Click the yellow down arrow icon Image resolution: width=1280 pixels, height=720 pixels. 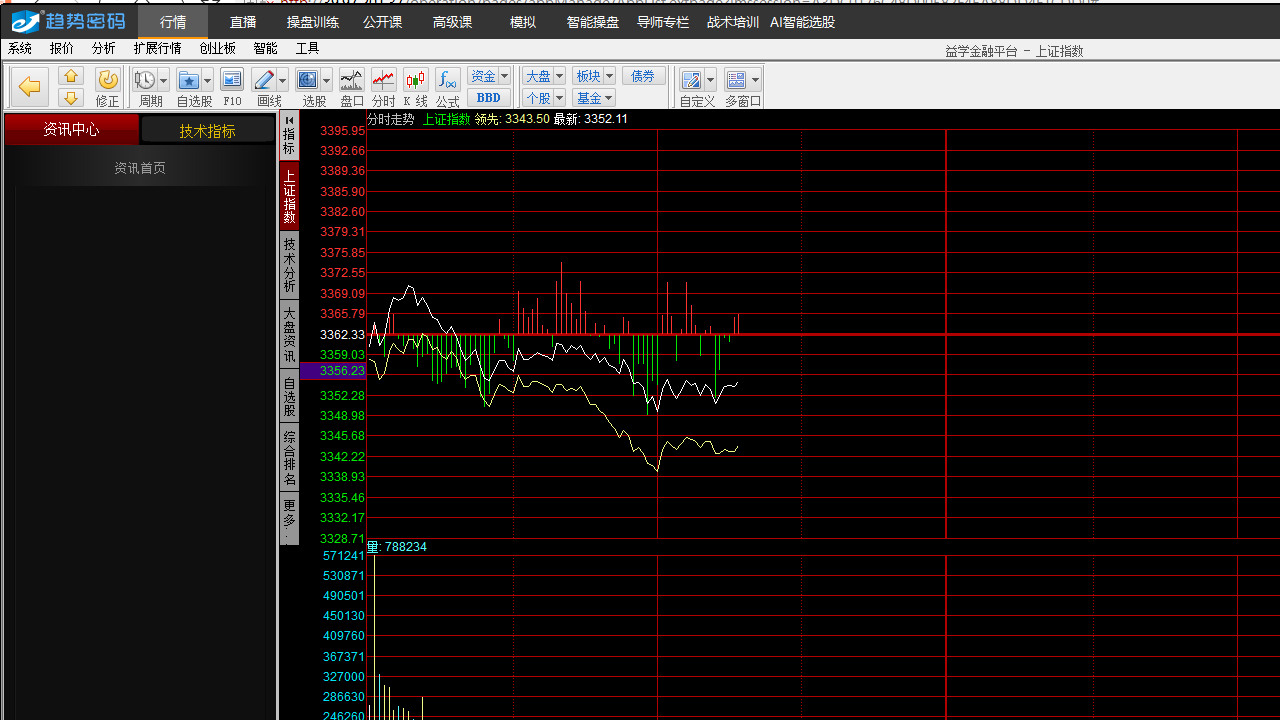tap(71, 98)
